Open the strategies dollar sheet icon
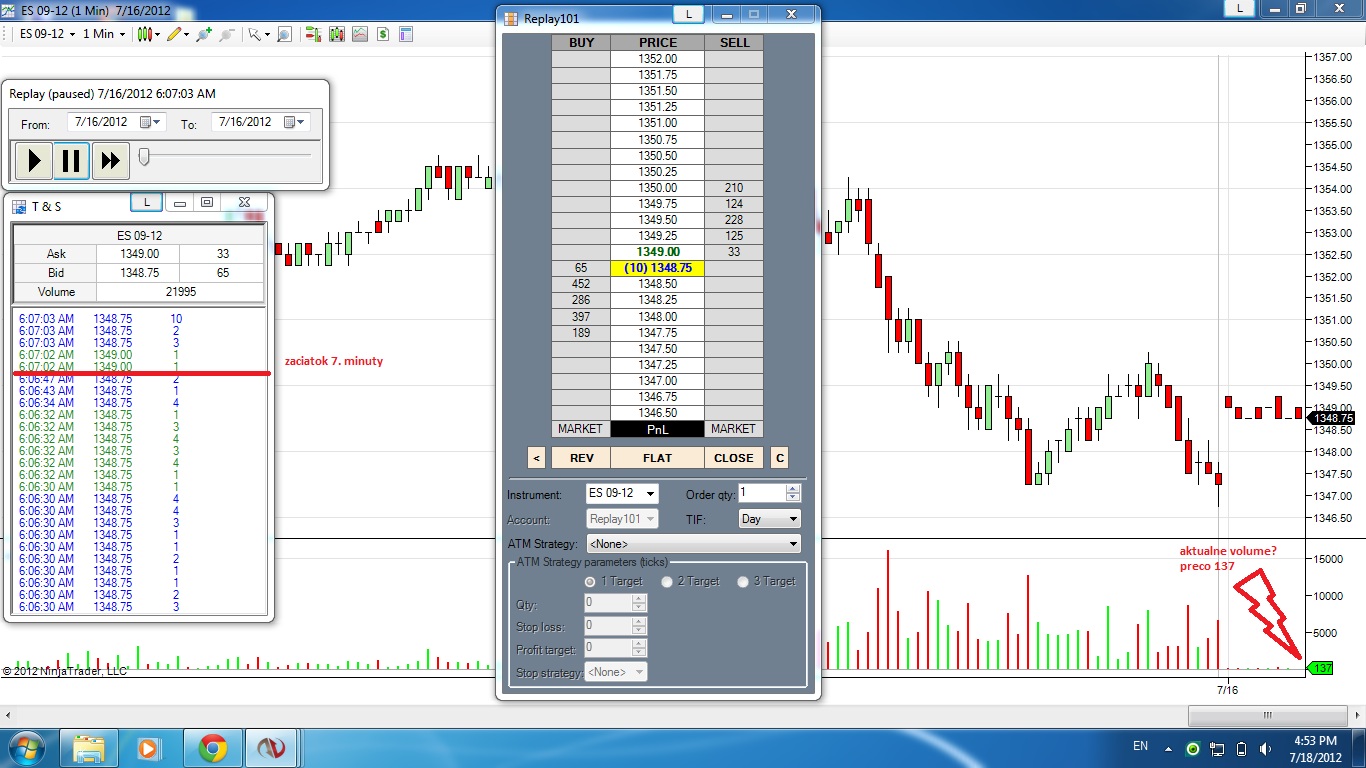Image resolution: width=1366 pixels, height=768 pixels. [x=383, y=34]
